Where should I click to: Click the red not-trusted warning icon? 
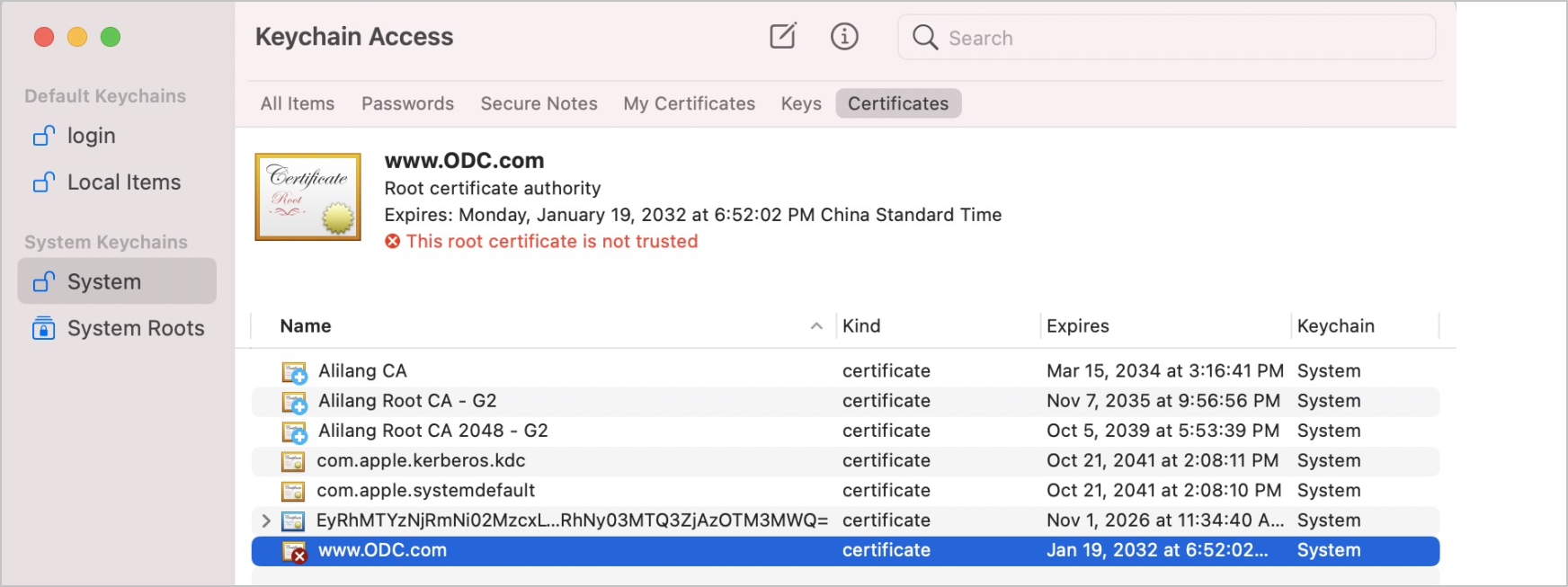pos(393,241)
